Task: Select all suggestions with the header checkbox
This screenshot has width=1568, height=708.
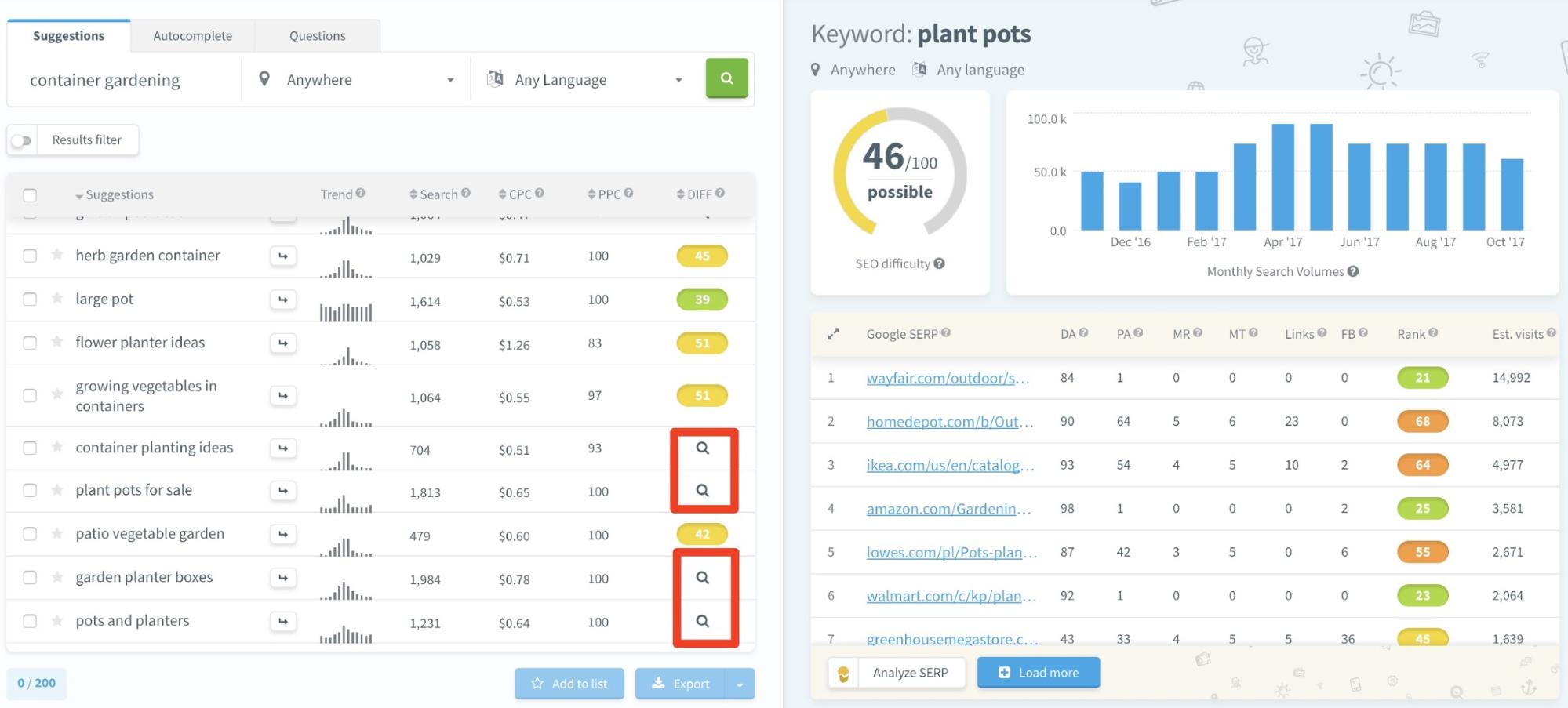Action: [30, 194]
